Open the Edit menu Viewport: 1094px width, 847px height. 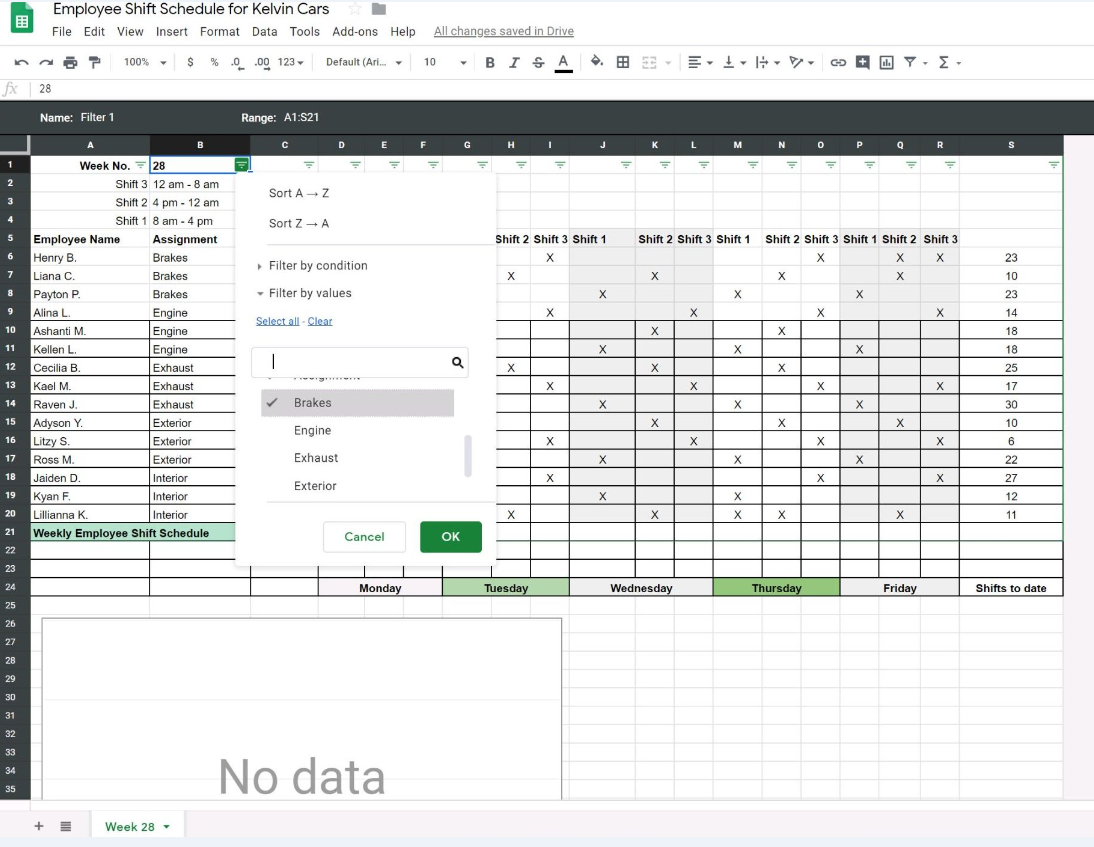coord(94,31)
